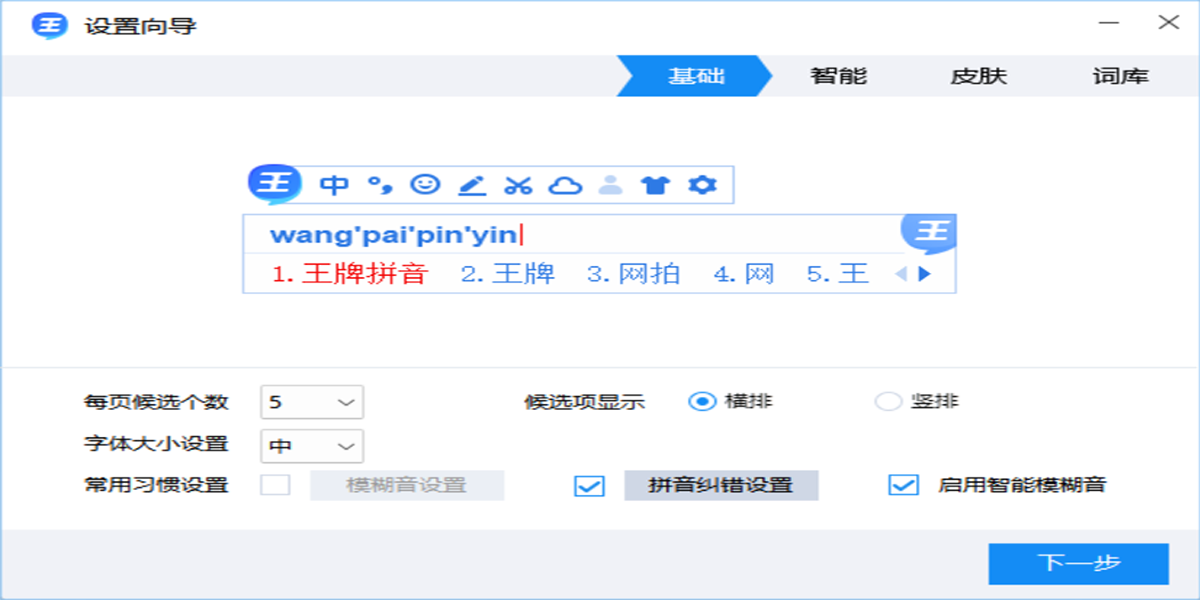Switch to the 词库 tab
The image size is (1200, 600).
point(1122,75)
